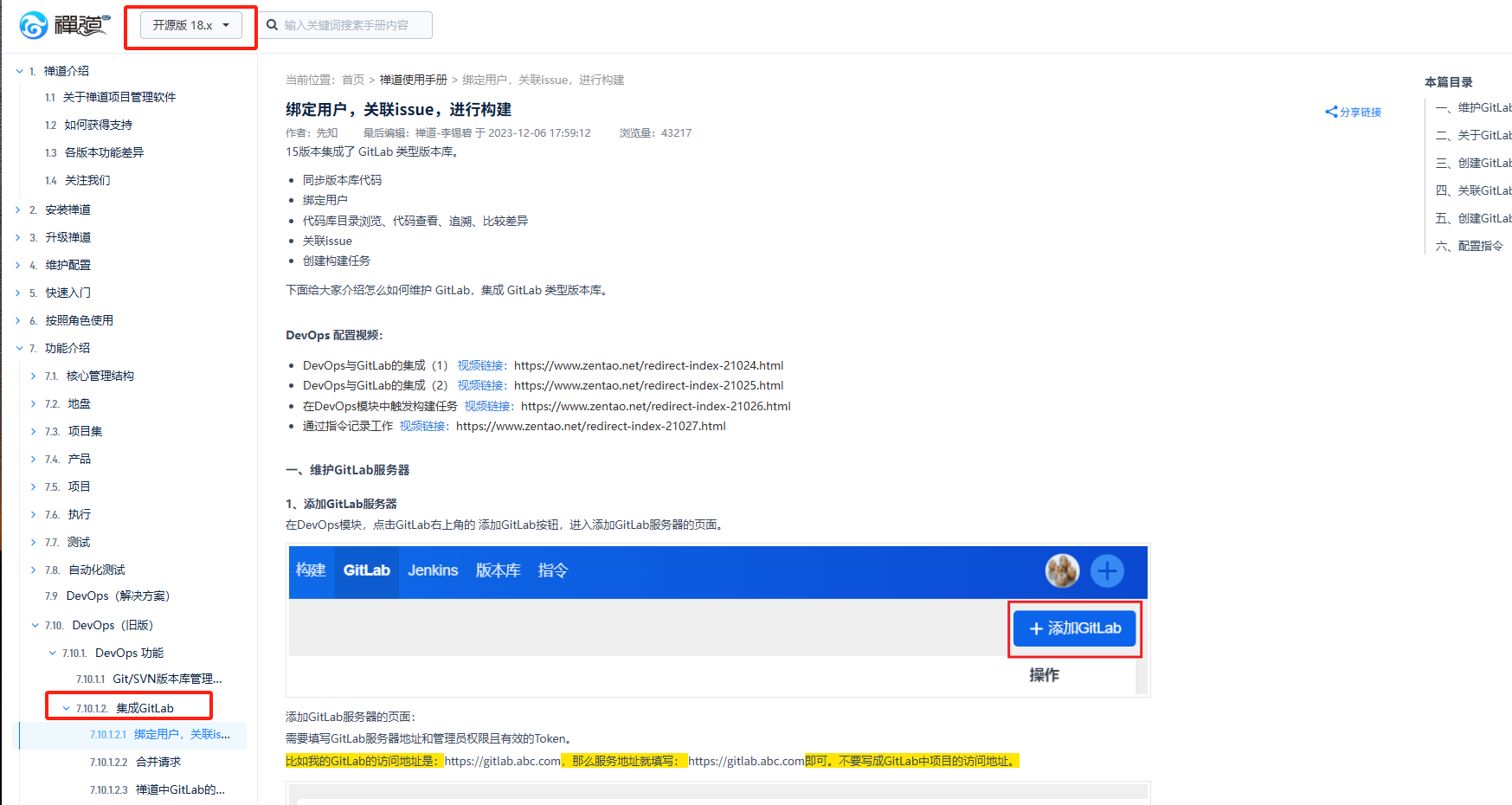Expand the 7.1 核心管理结构 chevron
1512x805 pixels.
pos(35,376)
